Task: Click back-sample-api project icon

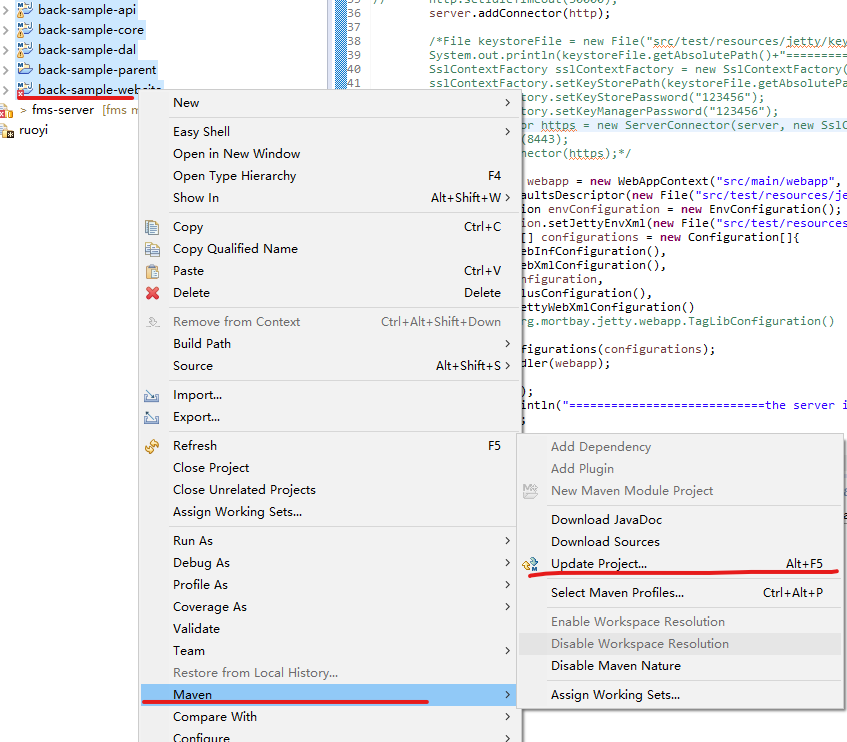Action: pos(25,10)
